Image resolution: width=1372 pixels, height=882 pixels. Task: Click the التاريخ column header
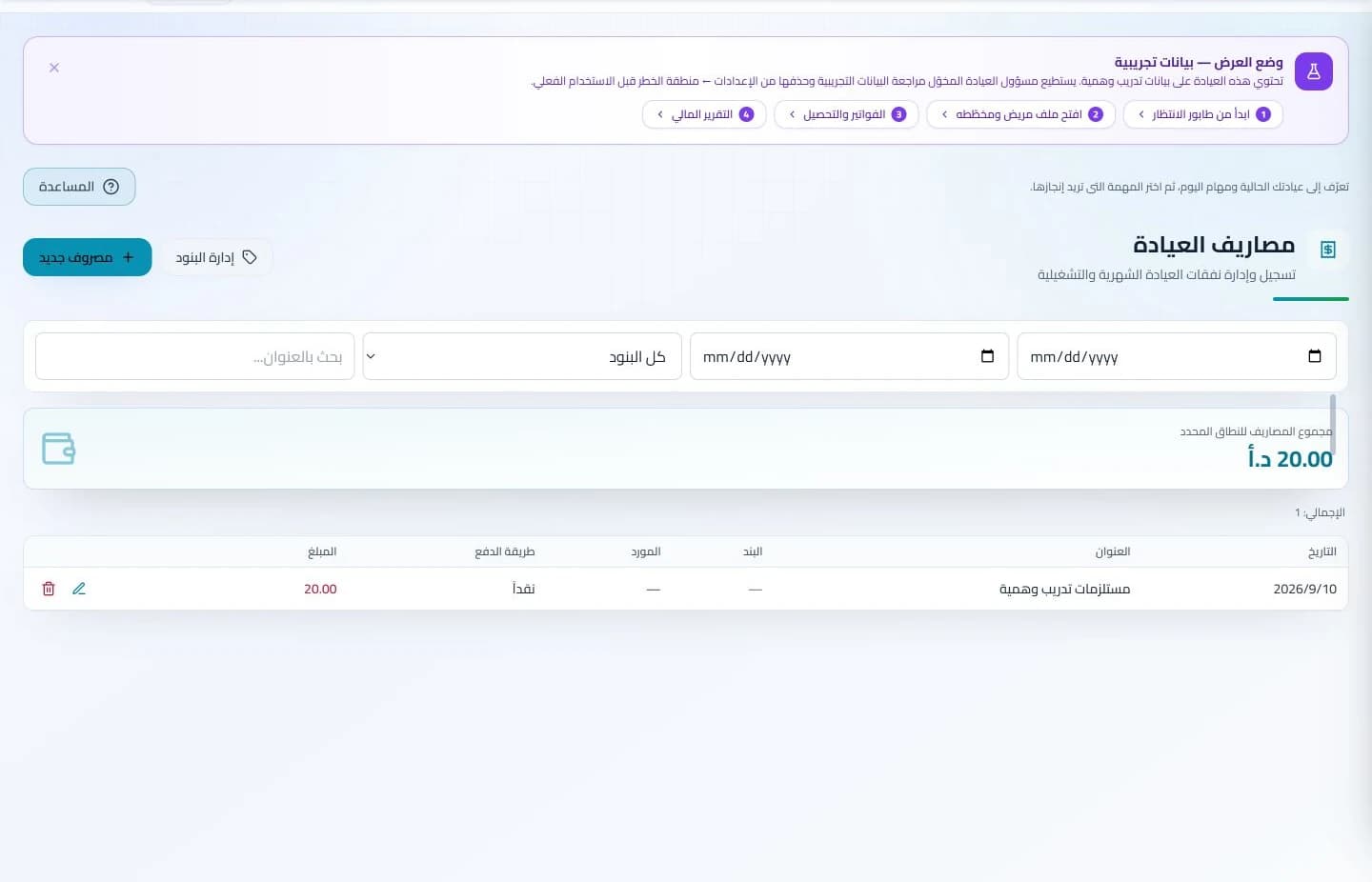click(1322, 551)
